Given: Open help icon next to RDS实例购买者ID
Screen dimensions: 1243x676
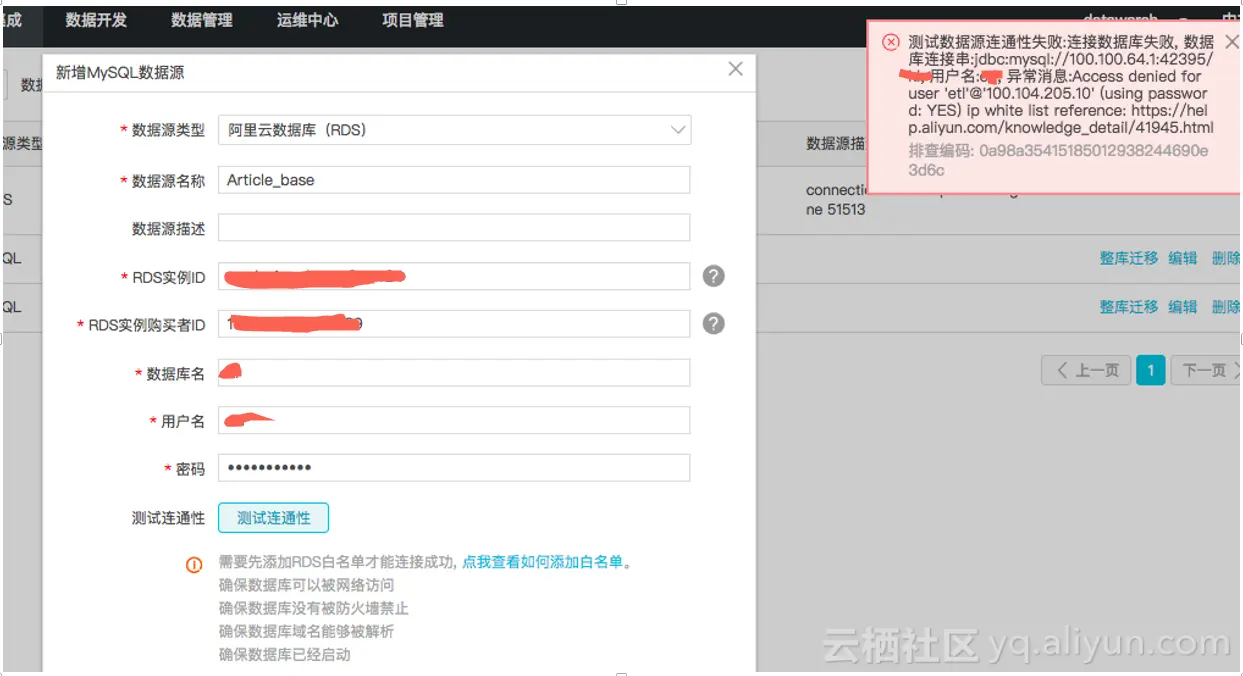Looking at the screenshot, I should click(x=713, y=324).
